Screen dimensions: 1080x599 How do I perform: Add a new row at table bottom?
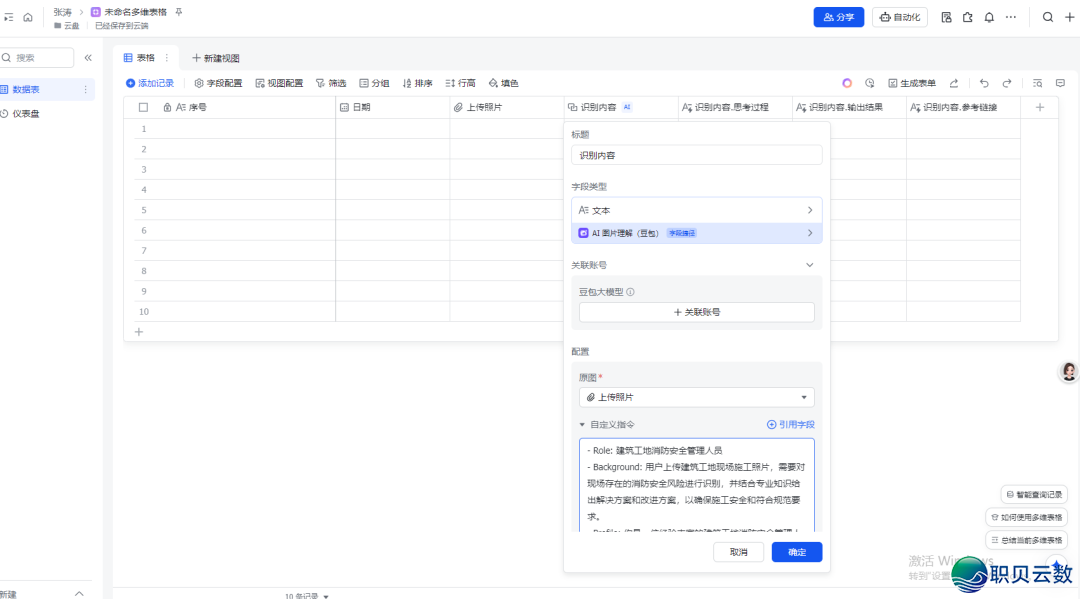138,332
